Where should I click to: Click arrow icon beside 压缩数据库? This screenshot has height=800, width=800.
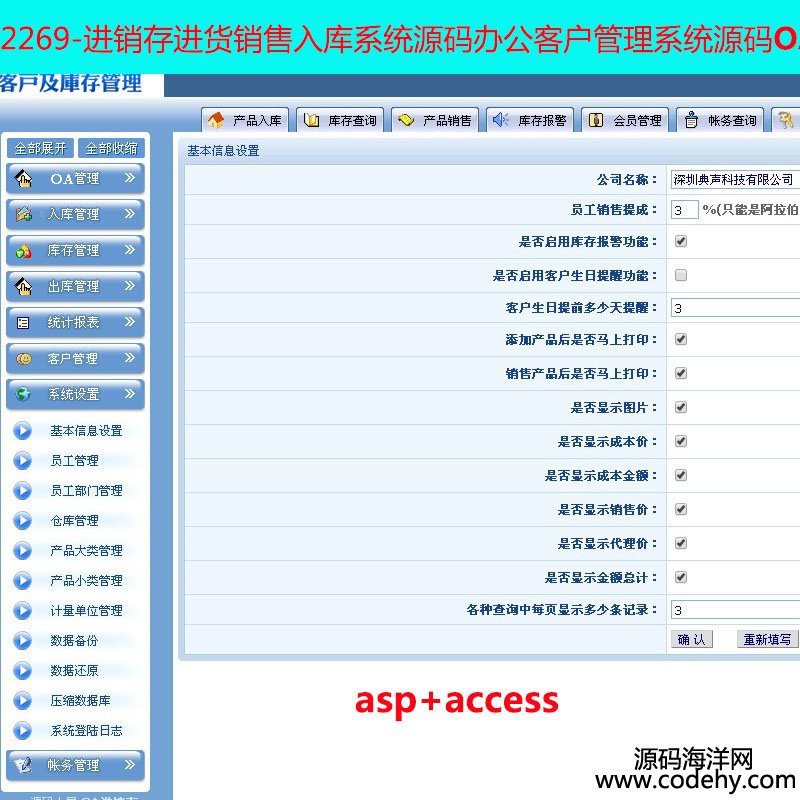coord(22,701)
